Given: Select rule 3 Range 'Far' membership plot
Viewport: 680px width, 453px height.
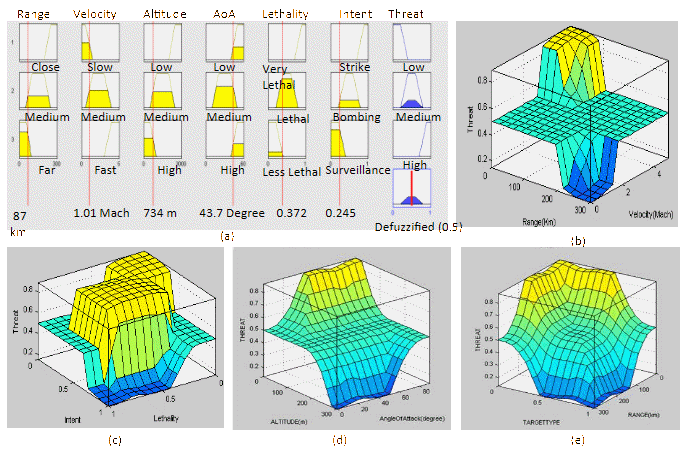Looking at the screenshot, I should coord(38,139).
